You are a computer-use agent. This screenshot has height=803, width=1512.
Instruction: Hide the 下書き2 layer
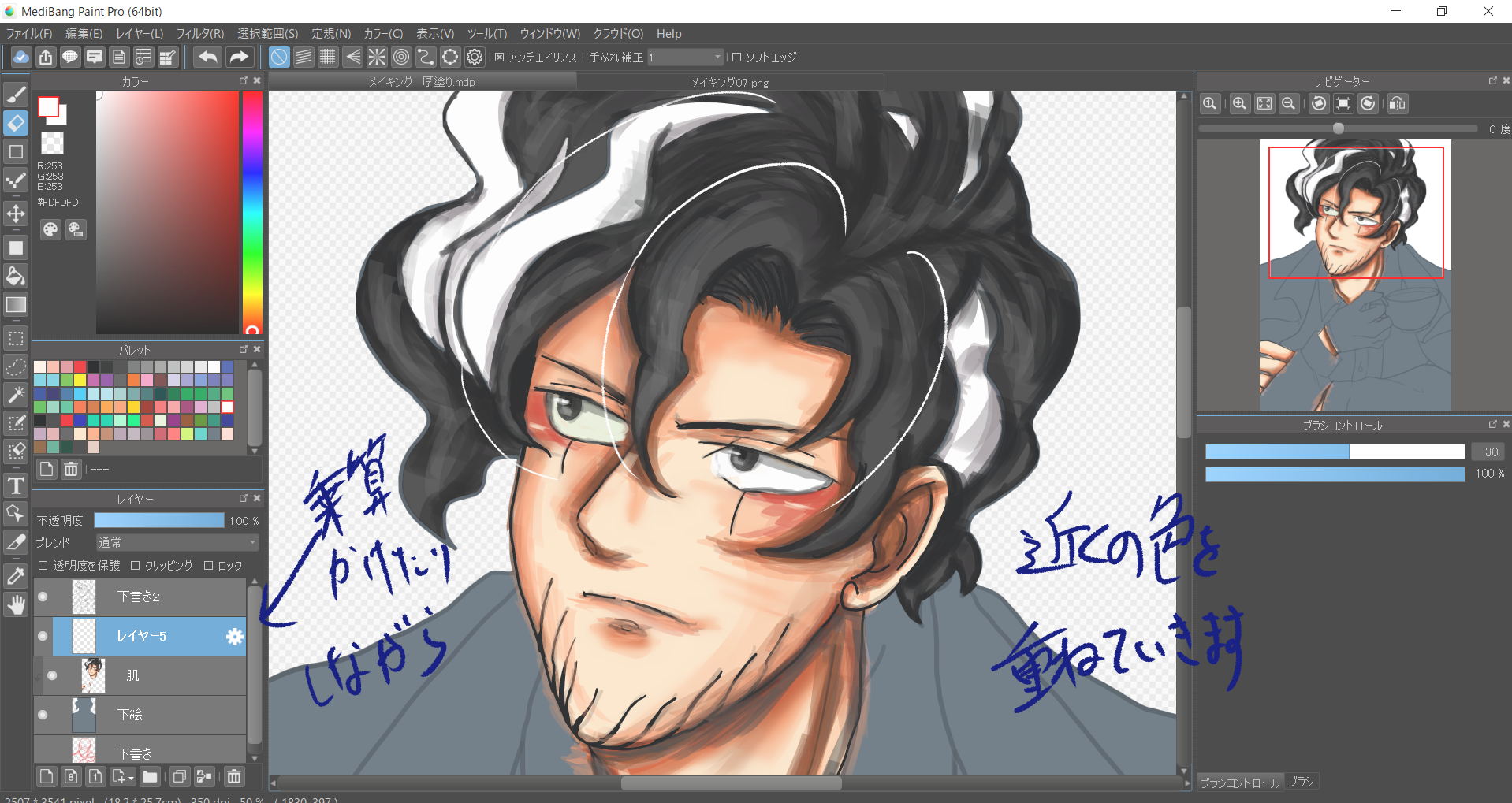[x=43, y=597]
